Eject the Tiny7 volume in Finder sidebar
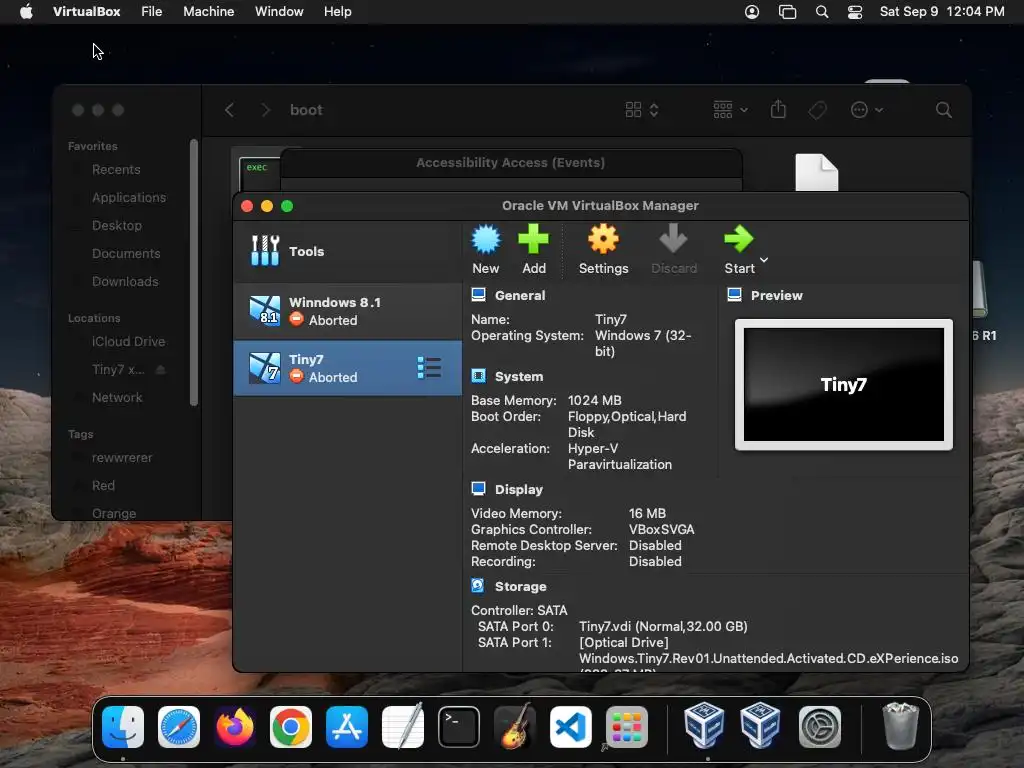Image resolution: width=1024 pixels, height=768 pixels. coord(161,370)
